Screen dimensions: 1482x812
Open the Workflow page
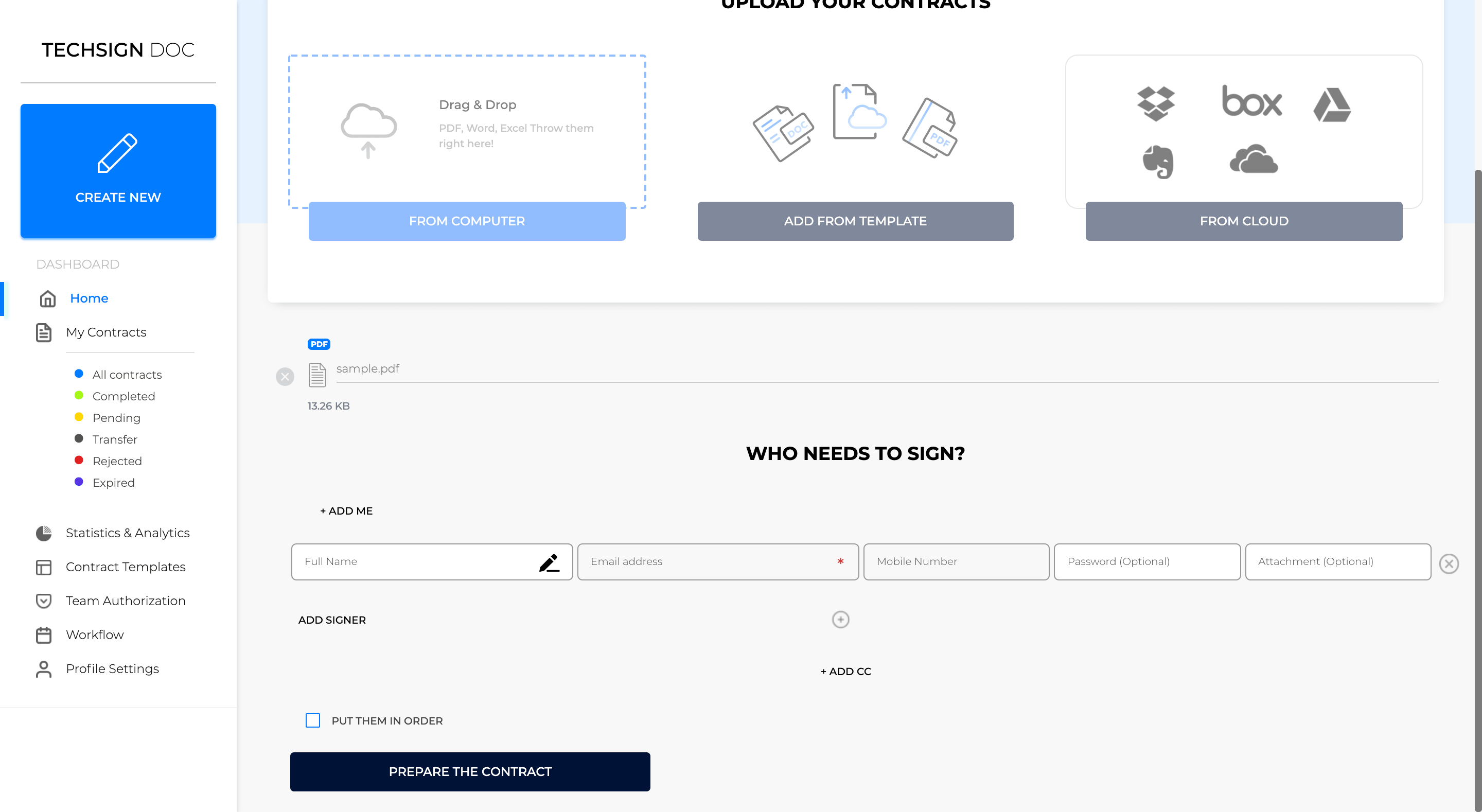tap(94, 635)
